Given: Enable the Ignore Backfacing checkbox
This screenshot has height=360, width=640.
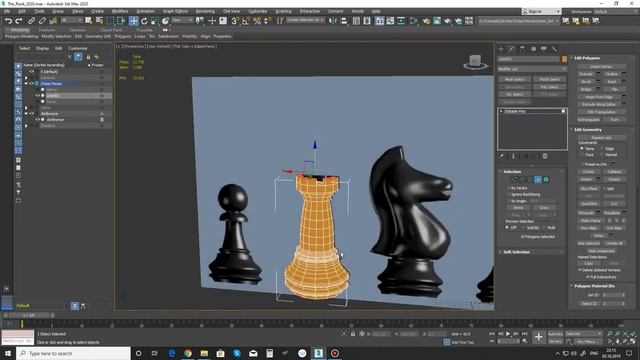Looking at the screenshot, I should click(509, 195).
